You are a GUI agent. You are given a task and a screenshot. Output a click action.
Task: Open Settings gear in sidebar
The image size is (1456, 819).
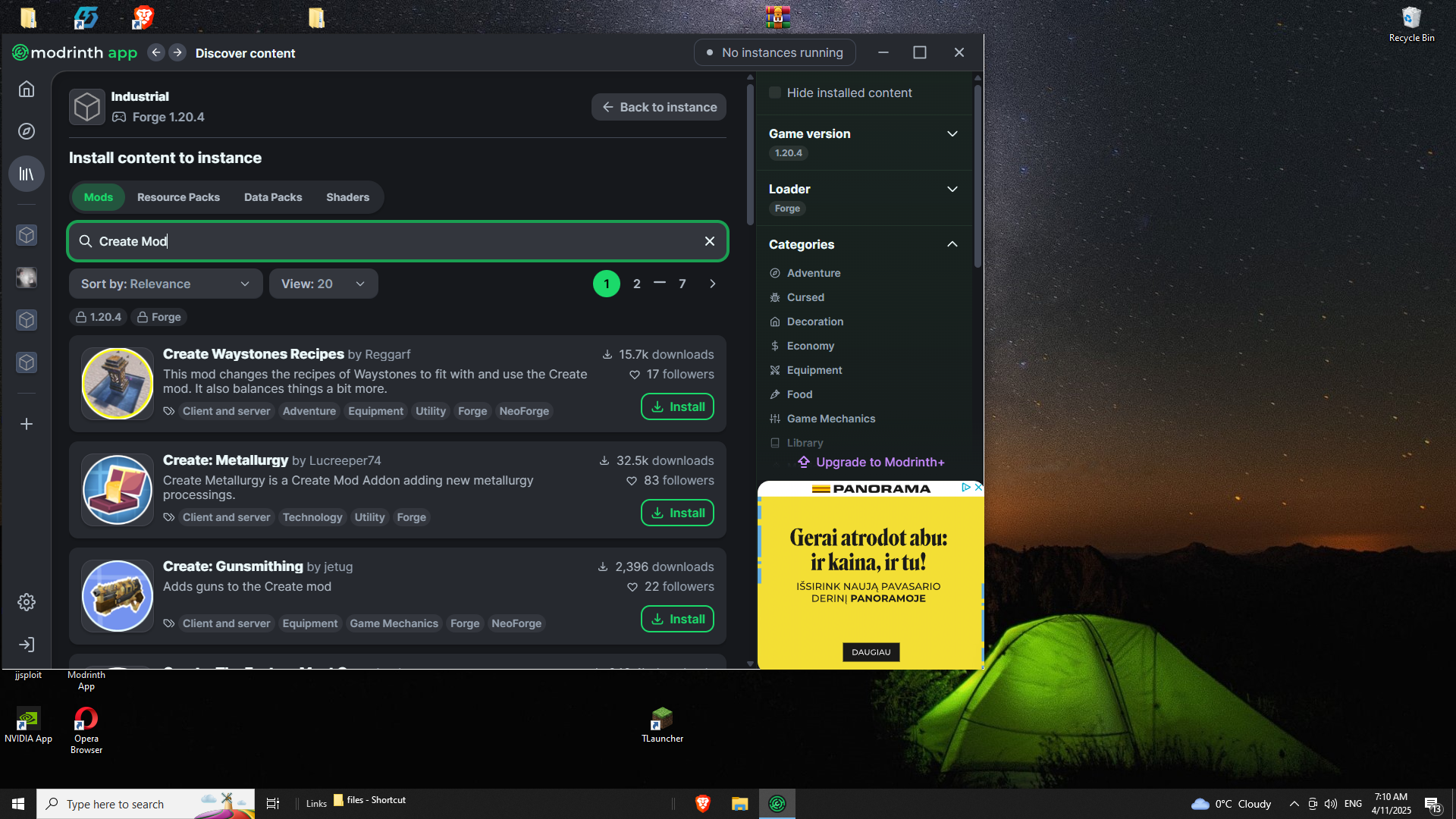coord(27,602)
